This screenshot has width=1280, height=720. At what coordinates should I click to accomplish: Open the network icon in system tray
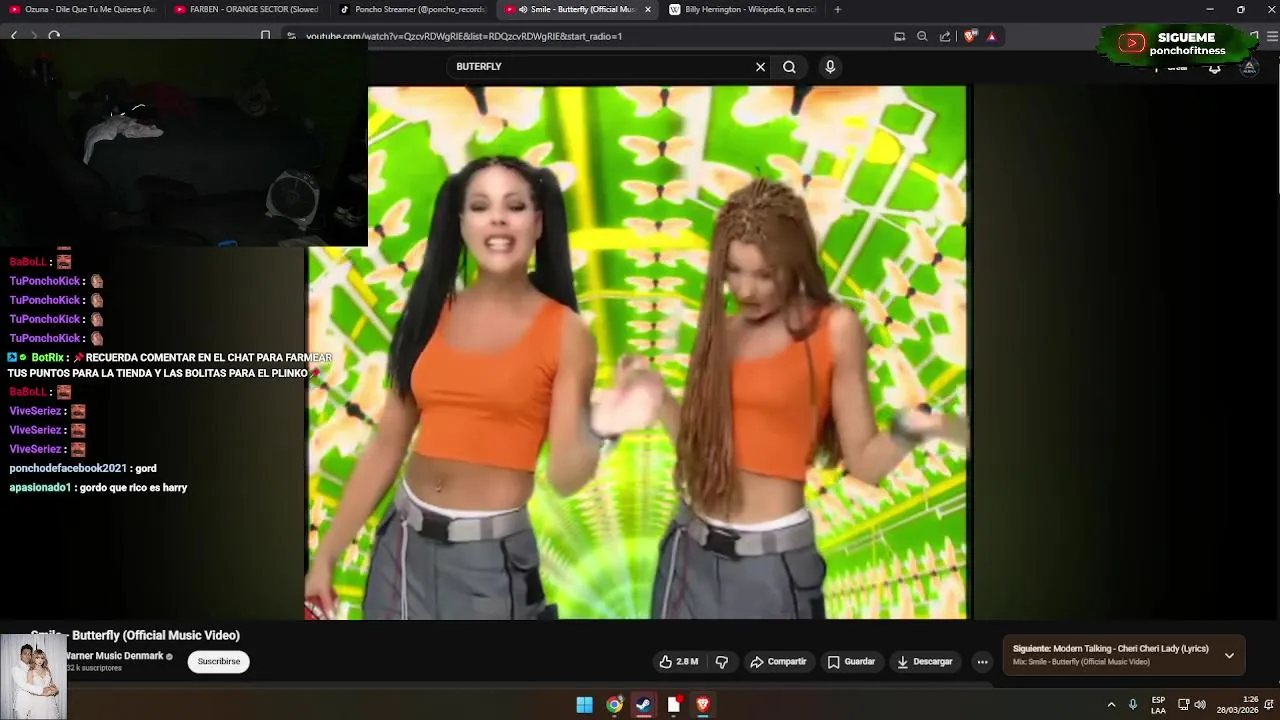1183,705
